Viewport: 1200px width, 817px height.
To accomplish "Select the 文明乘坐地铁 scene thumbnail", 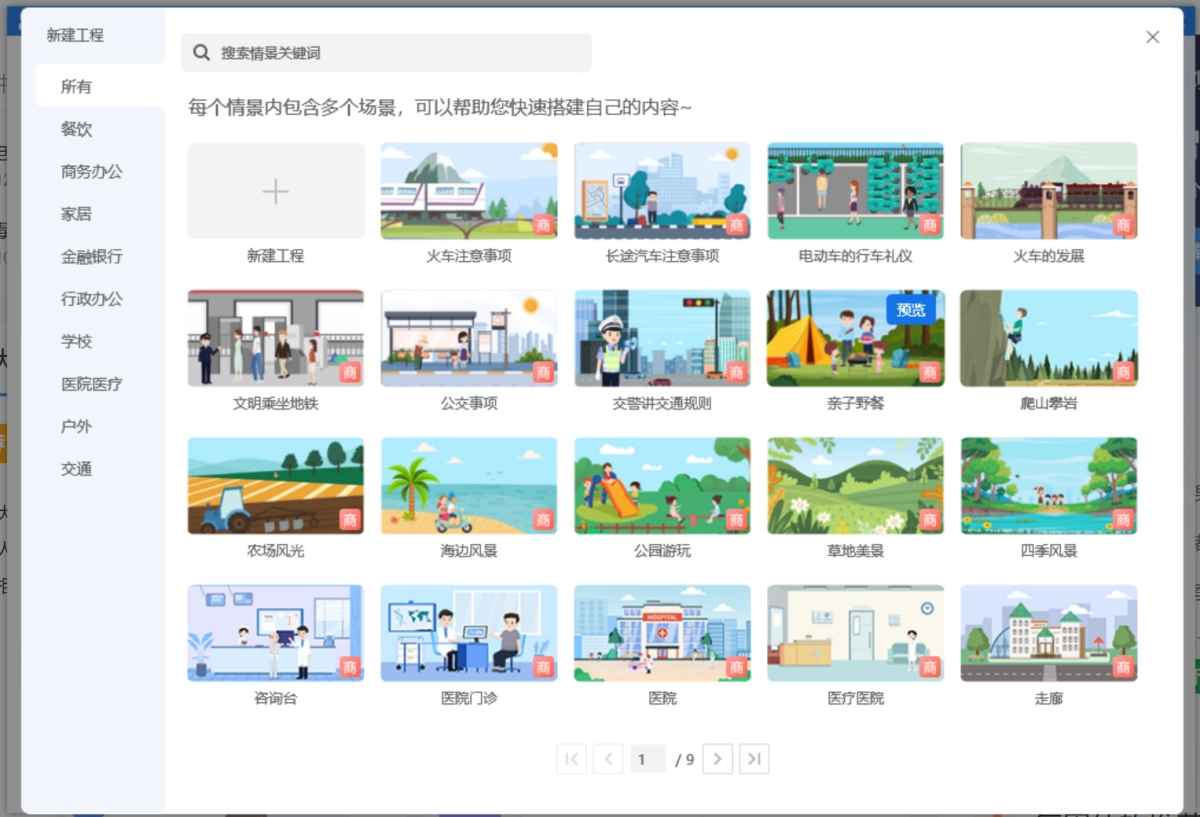I will click(x=275, y=338).
